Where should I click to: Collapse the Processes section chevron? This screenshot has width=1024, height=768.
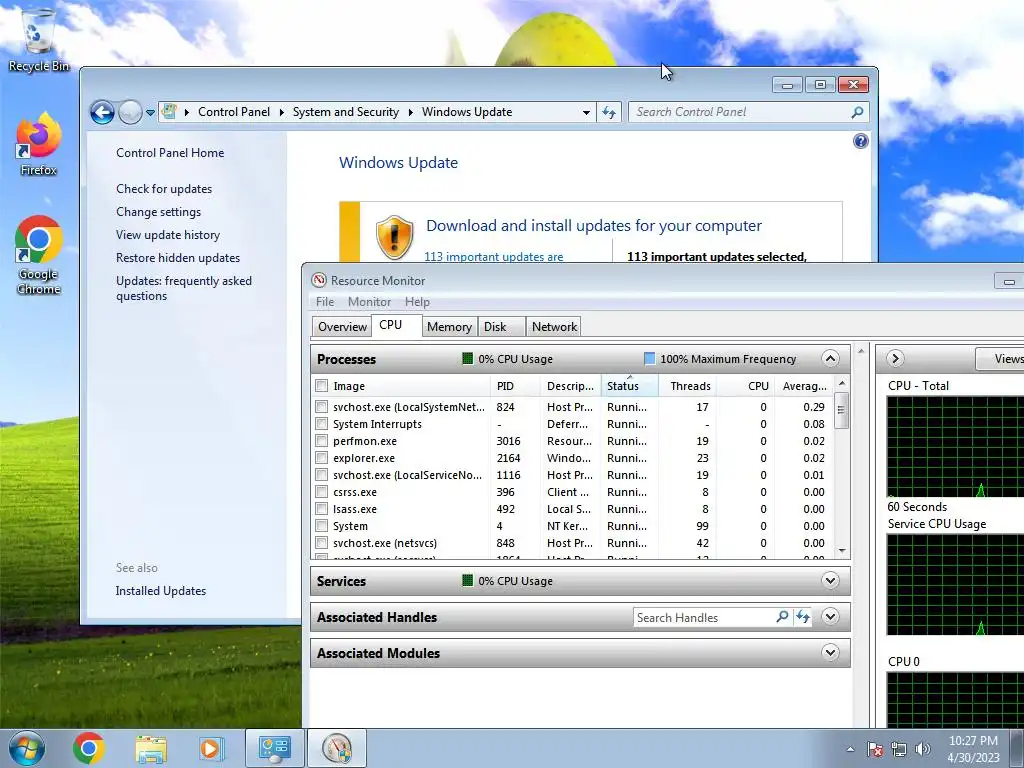click(x=830, y=359)
